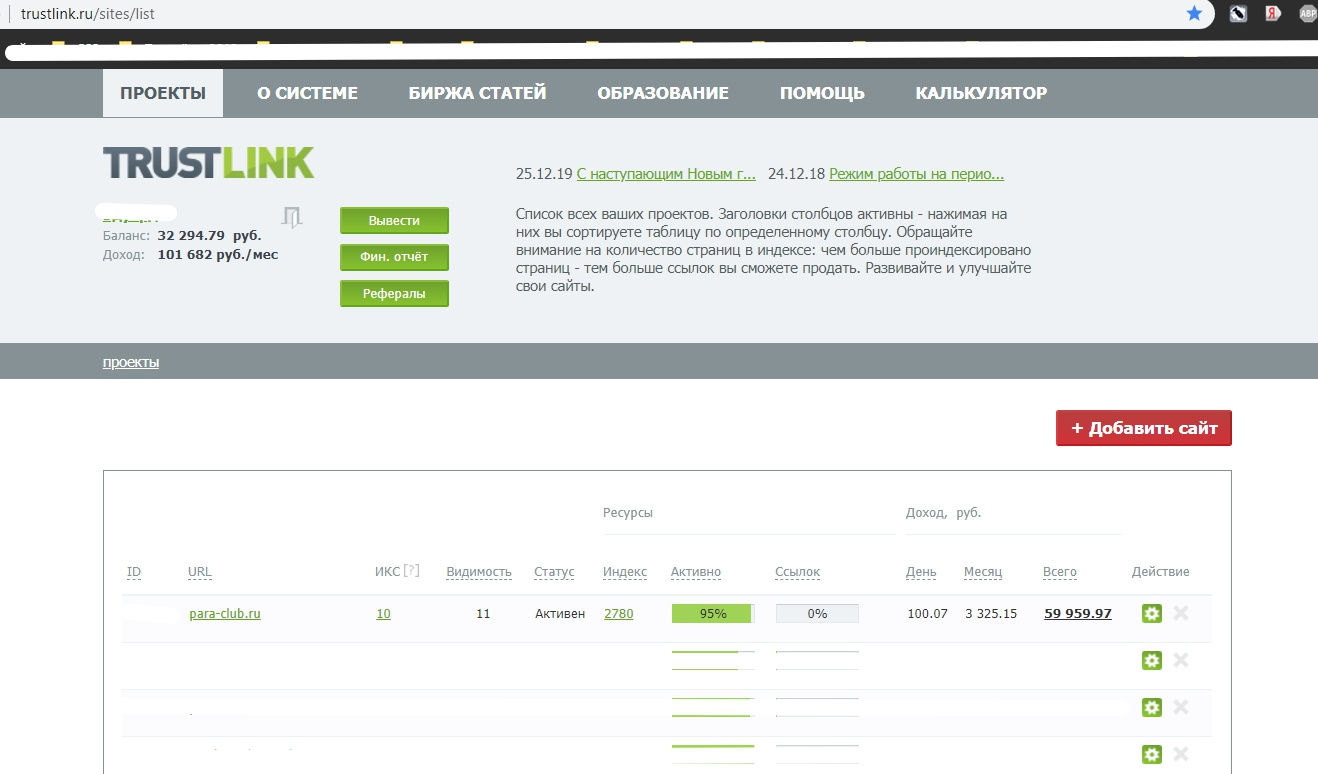This screenshot has width=1318, height=774.
Task: Open the Yandex extension icon
Action: point(1272,14)
